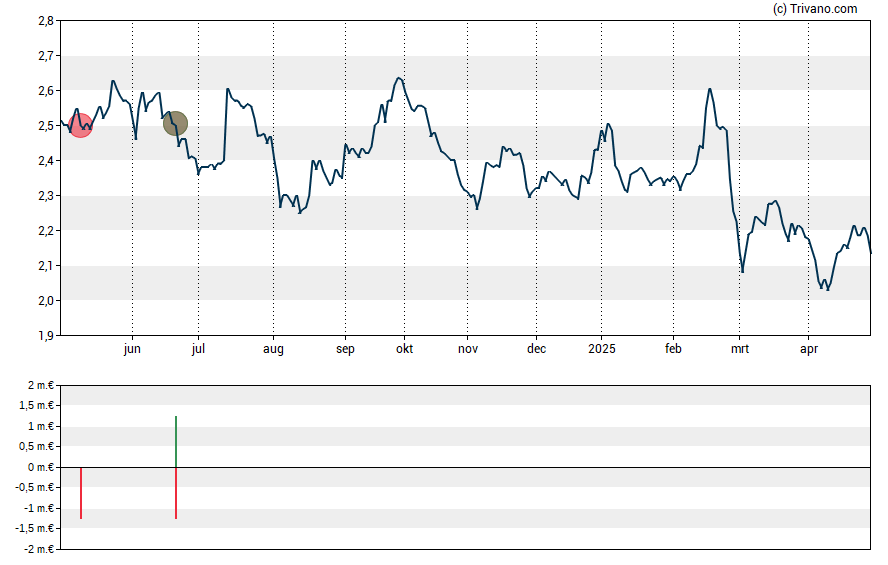This screenshot has width=888, height=565.
Task: Click the '-2 m.€' volume axis label
Action: click(39, 549)
